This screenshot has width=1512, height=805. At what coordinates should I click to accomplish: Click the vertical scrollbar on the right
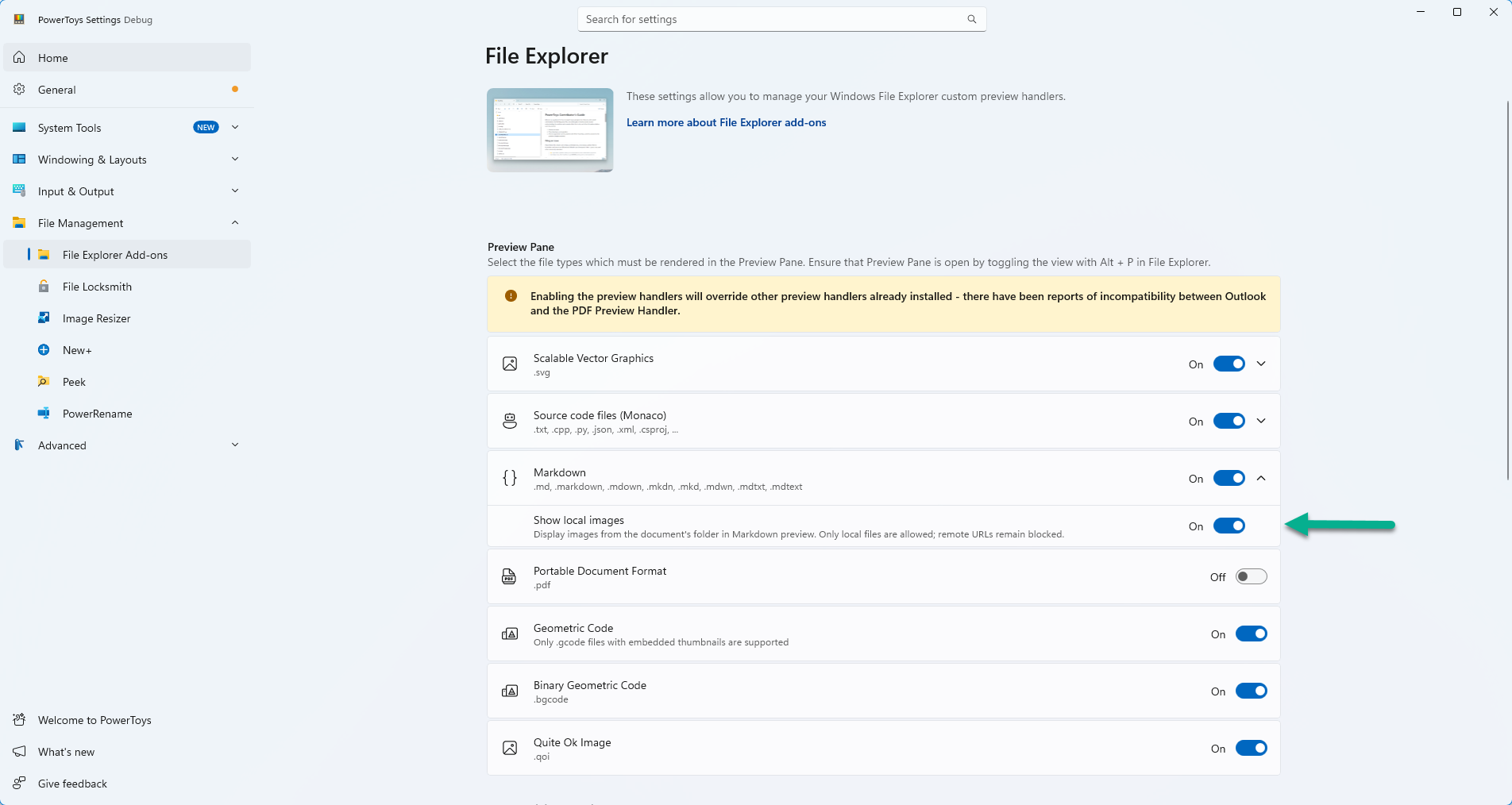[1507, 291]
